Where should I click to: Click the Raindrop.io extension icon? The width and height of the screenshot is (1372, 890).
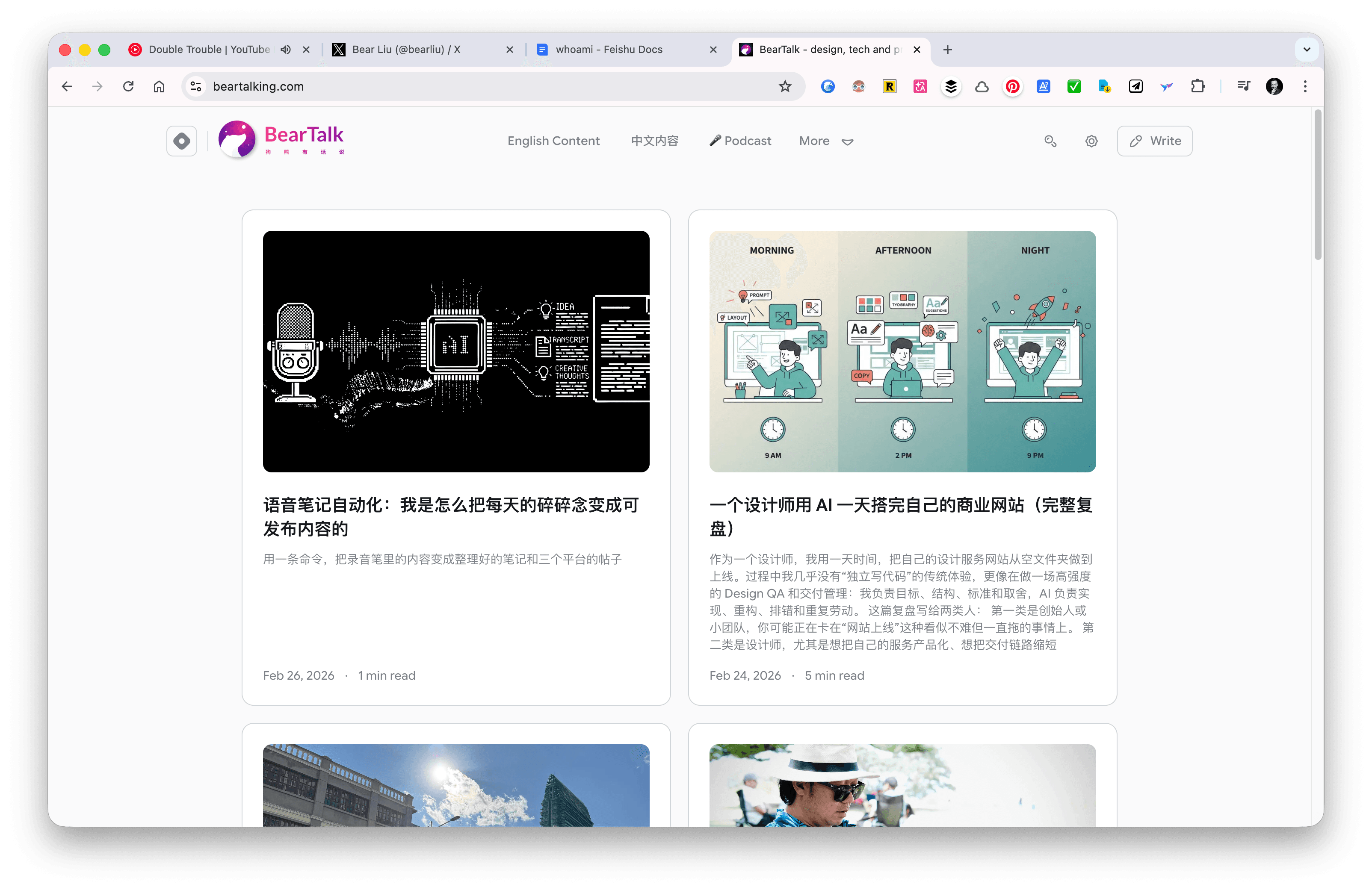[890, 86]
